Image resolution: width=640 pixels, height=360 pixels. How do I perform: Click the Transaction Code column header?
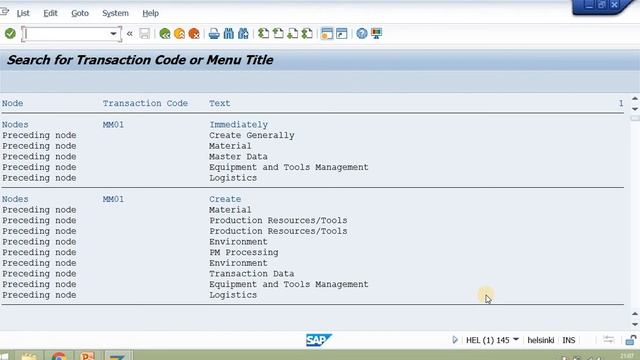pyautogui.click(x=145, y=103)
